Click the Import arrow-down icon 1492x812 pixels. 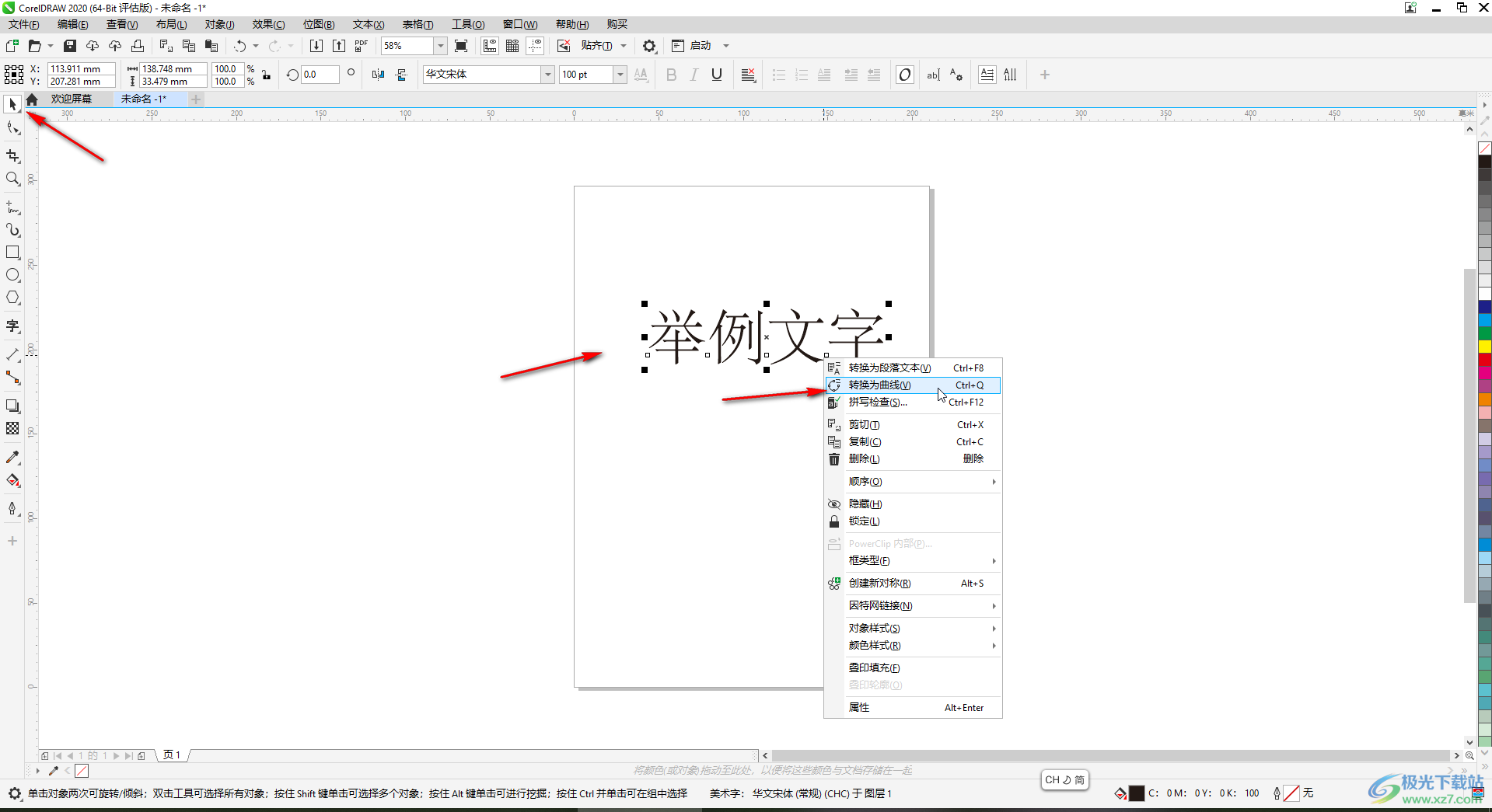pyautogui.click(x=316, y=46)
